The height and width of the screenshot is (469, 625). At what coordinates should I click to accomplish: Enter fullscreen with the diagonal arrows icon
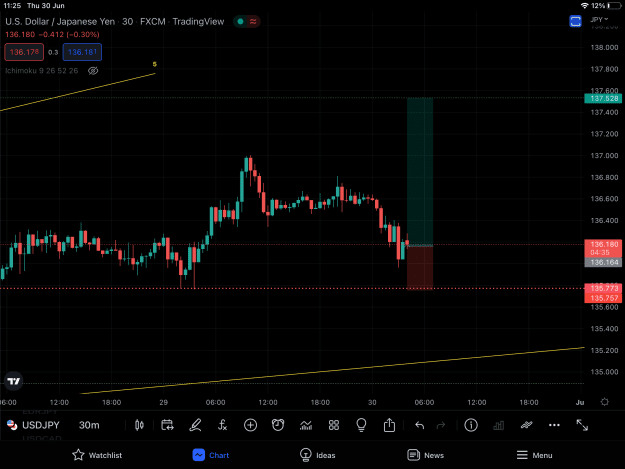(582, 425)
